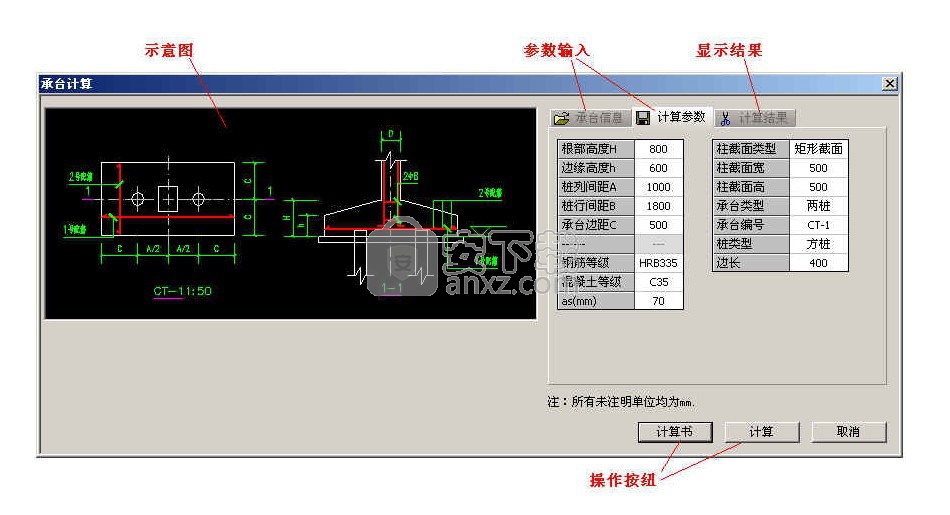Click the folder icon on the 承台信息 tab
Viewport: 950px width, 515px height.
tap(562, 118)
